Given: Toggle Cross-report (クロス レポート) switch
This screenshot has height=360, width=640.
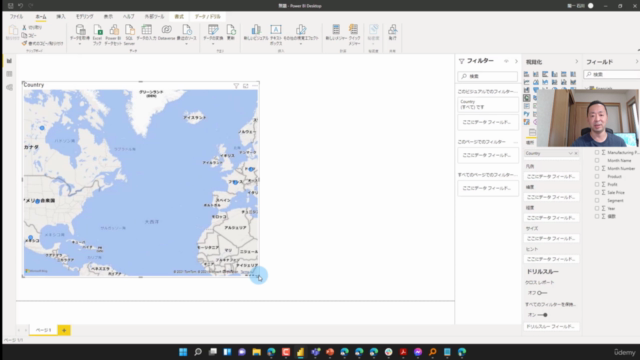Looking at the screenshot, I should coord(542,293).
